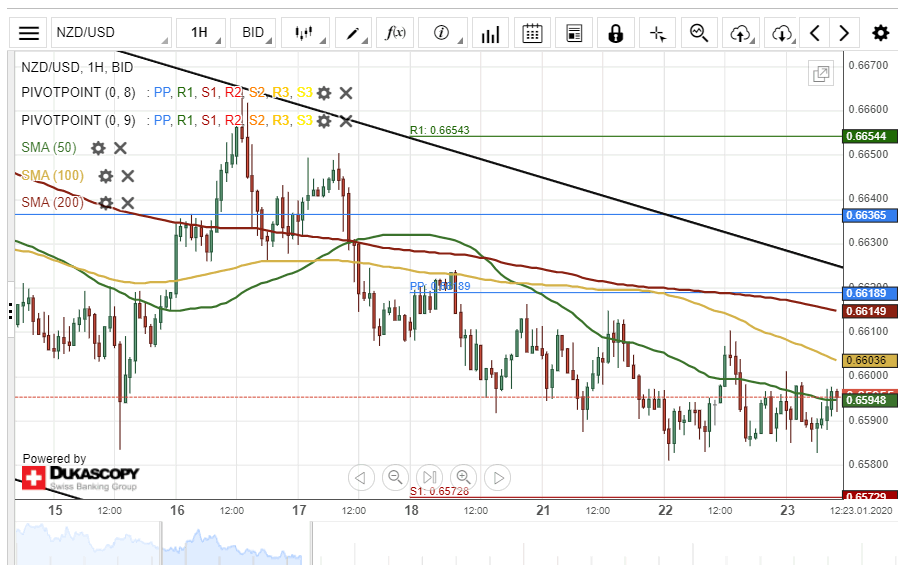
Task: Open the news panel icon
Action: point(574,32)
